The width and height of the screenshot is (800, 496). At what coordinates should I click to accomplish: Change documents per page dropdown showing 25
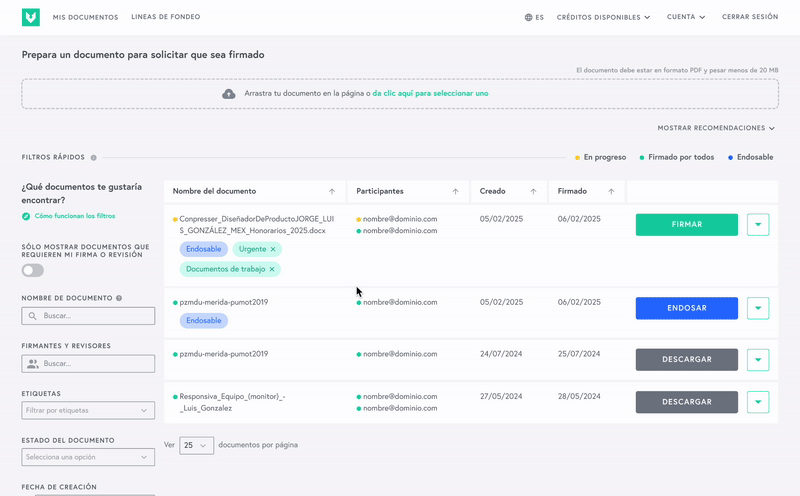pyautogui.click(x=196, y=445)
